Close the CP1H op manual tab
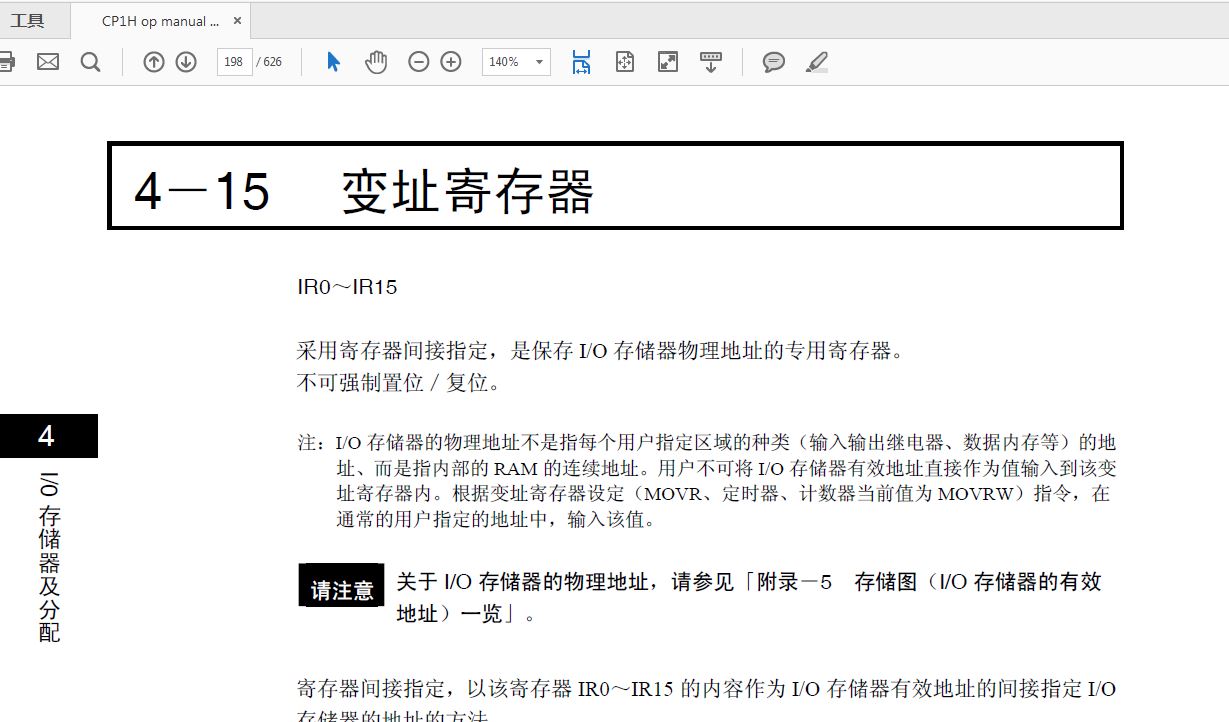The image size is (1229, 722). point(237,21)
